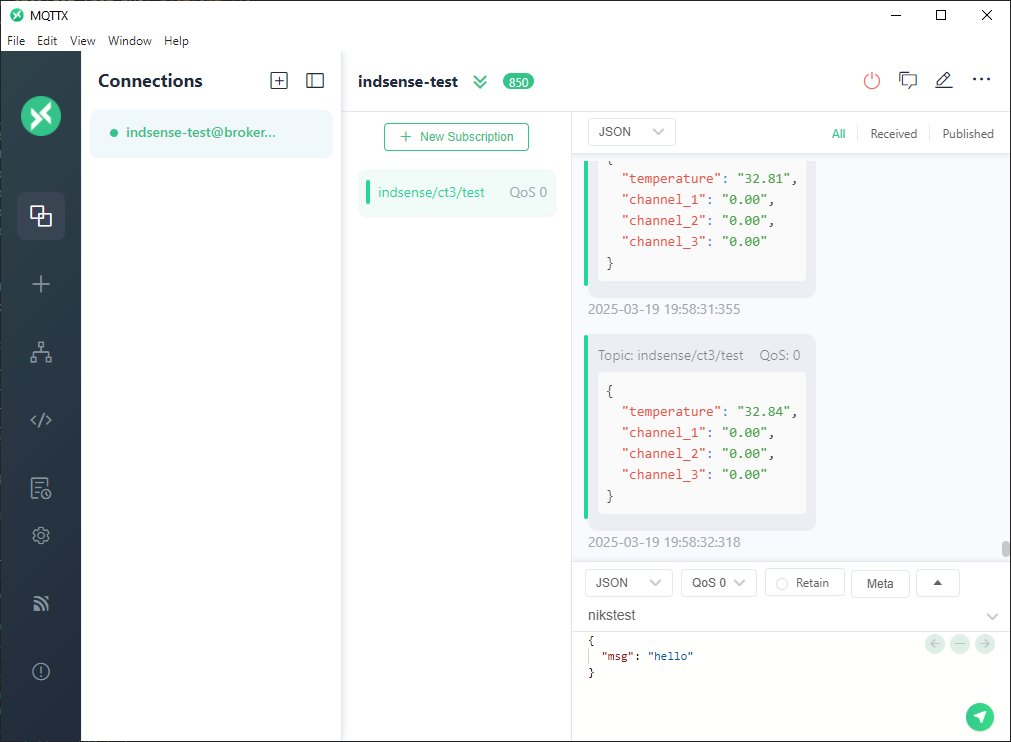The image size is (1011, 742).
Task: Click the edit connection pencil icon
Action: point(944,81)
